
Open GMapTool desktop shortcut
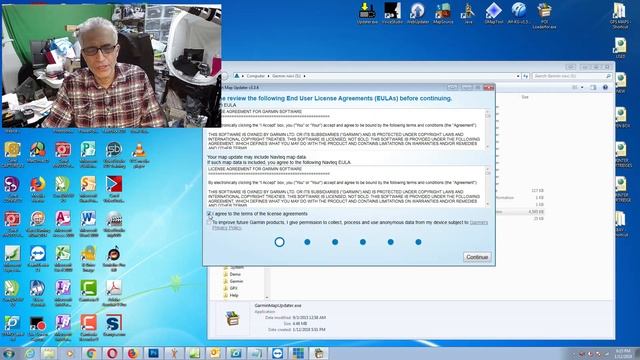click(493, 13)
